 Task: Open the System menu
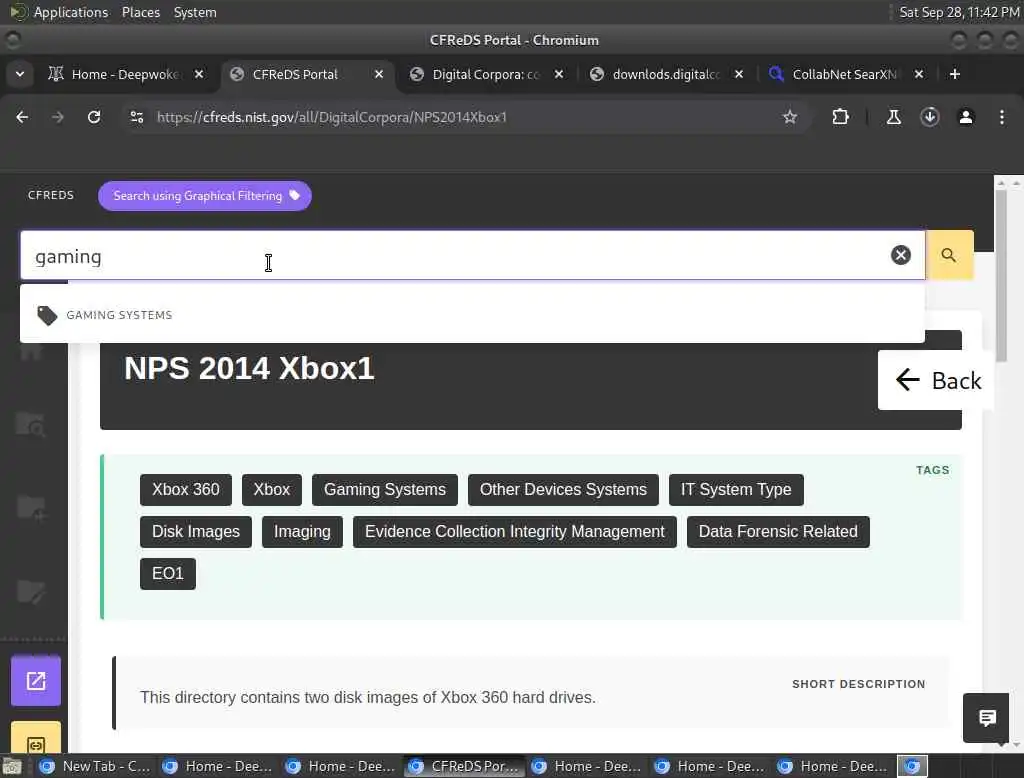(195, 12)
